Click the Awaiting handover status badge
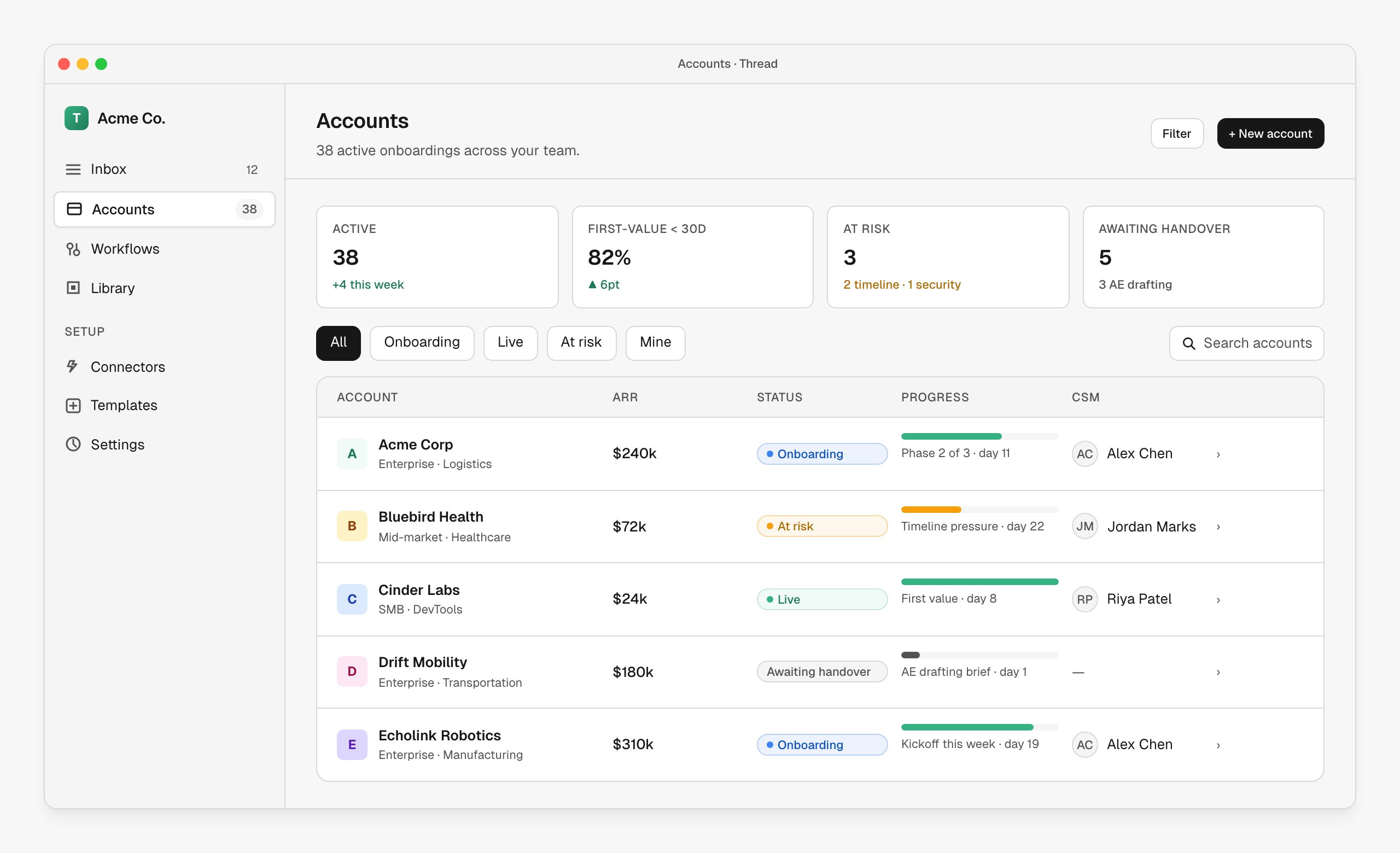Screen dimensions: 1400x853 coord(821,672)
